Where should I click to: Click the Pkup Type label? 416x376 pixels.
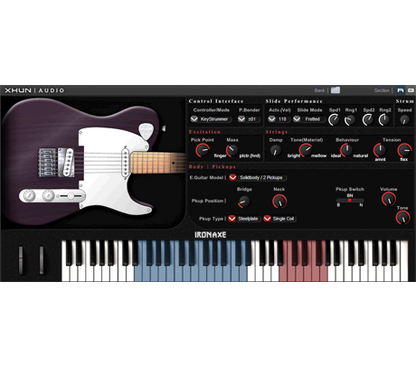211,219
